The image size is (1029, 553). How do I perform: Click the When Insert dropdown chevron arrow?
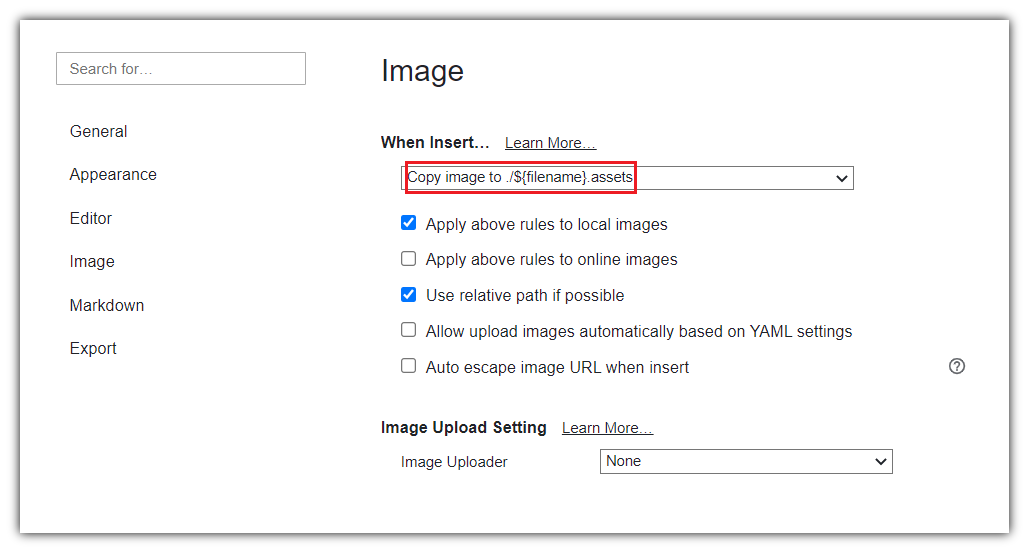pyautogui.click(x=841, y=178)
